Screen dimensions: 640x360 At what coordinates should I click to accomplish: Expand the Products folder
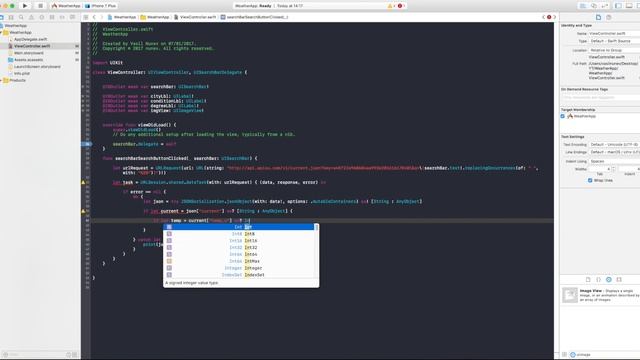coord(2,80)
